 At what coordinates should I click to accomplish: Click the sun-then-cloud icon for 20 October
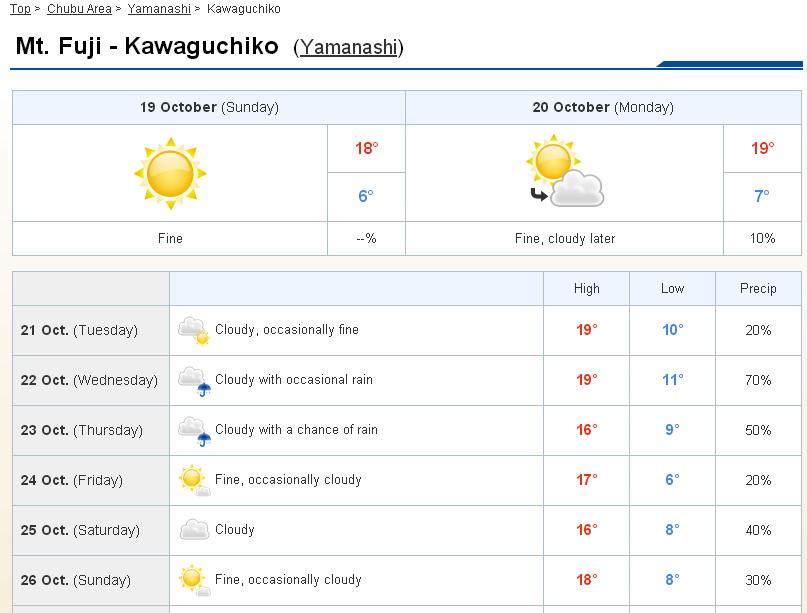click(566, 173)
